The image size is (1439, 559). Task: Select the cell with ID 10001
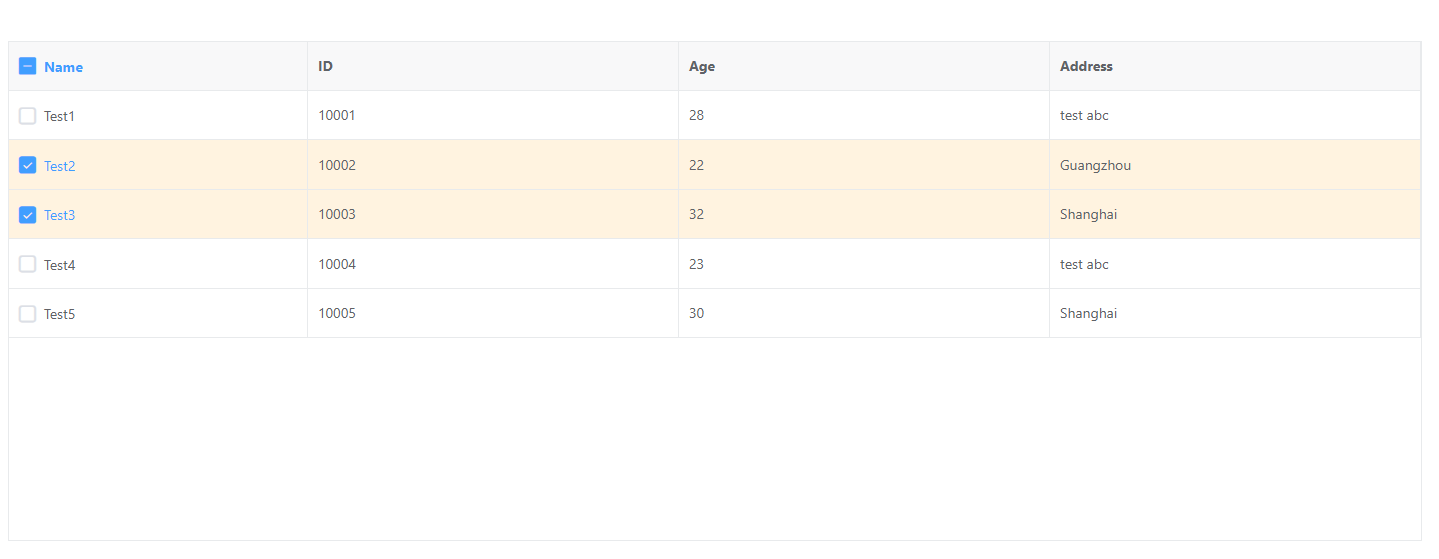(337, 115)
